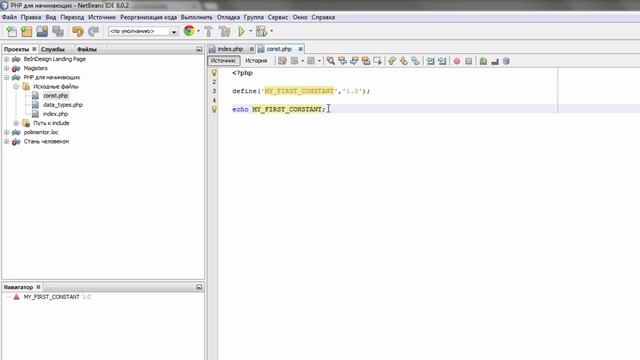The image size is (640, 360).
Task: Click the Next Bookmark icon
Action: 404,61
